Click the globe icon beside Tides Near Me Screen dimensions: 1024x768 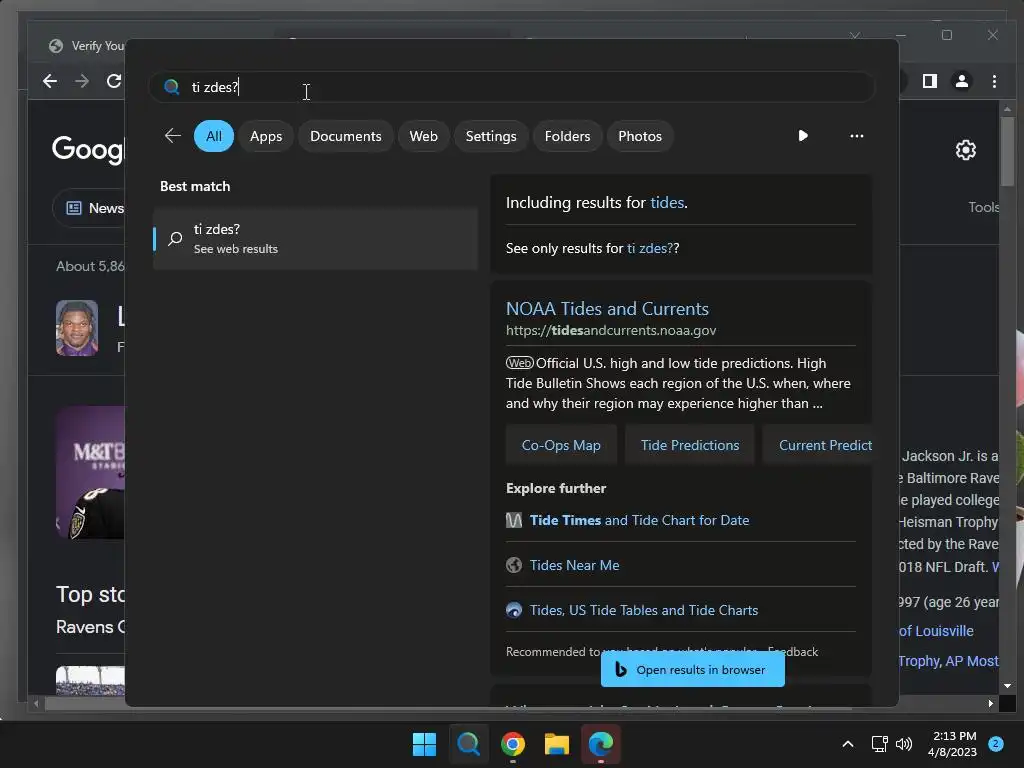pos(514,565)
